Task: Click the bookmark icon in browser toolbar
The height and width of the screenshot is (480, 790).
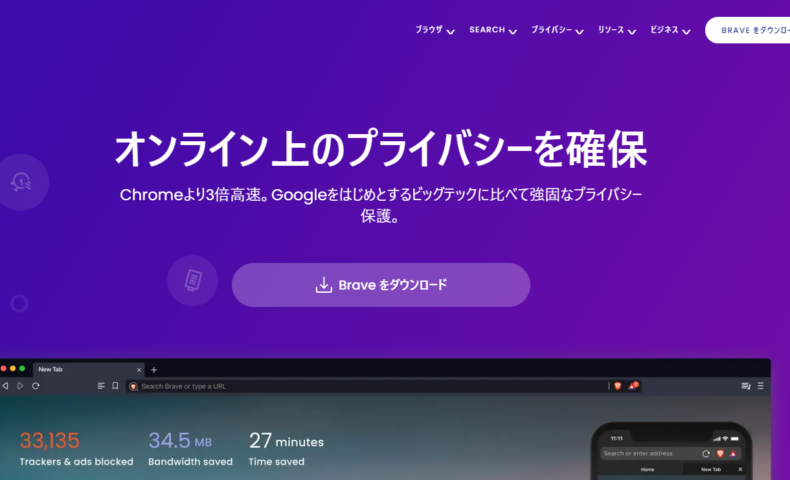Action: click(x=115, y=386)
